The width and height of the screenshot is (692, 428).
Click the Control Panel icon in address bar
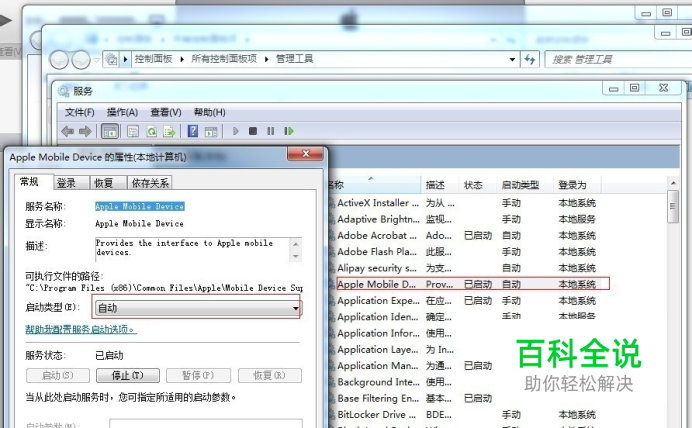click(x=112, y=59)
